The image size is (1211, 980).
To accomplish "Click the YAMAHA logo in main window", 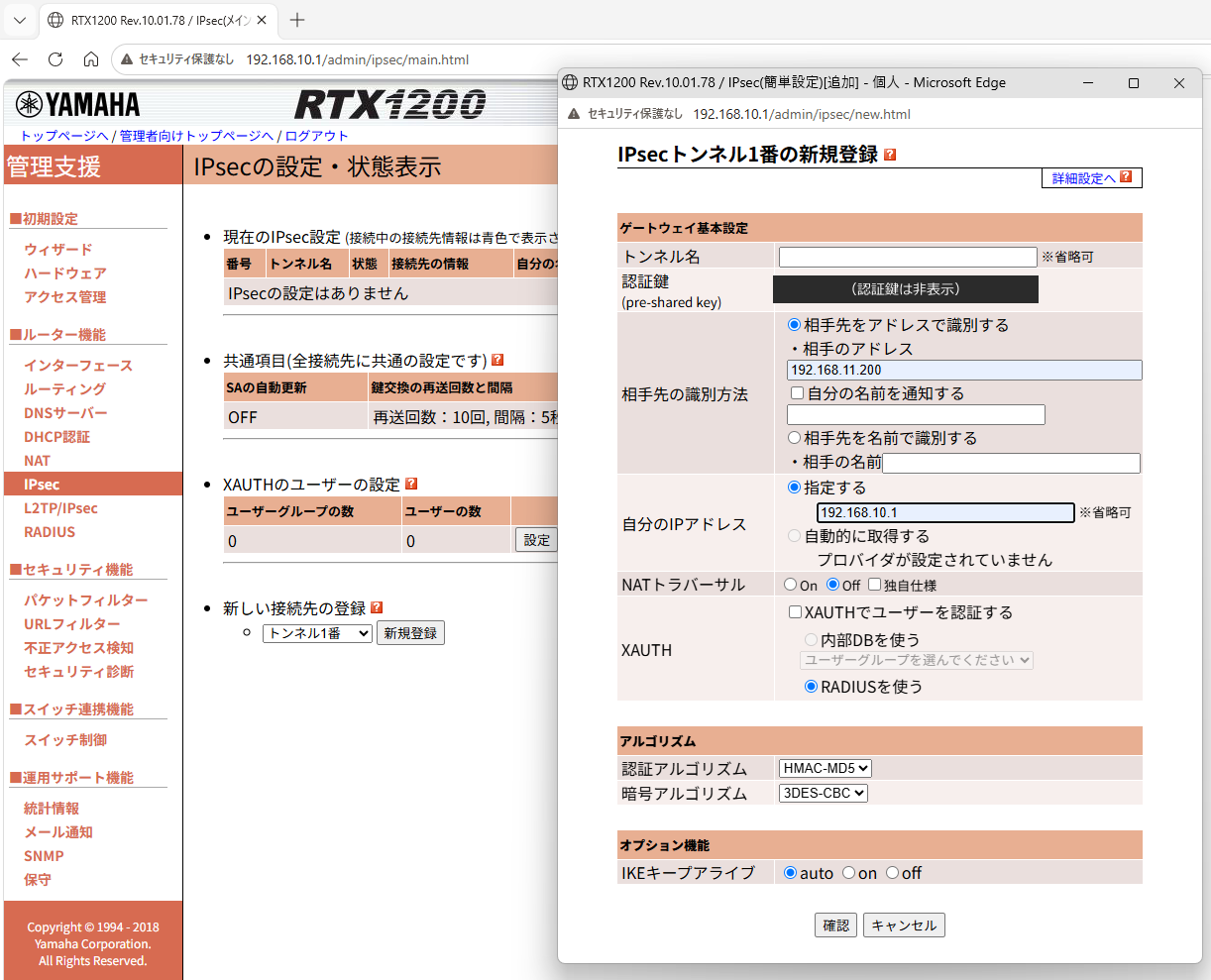I will pyautogui.click(x=78, y=104).
